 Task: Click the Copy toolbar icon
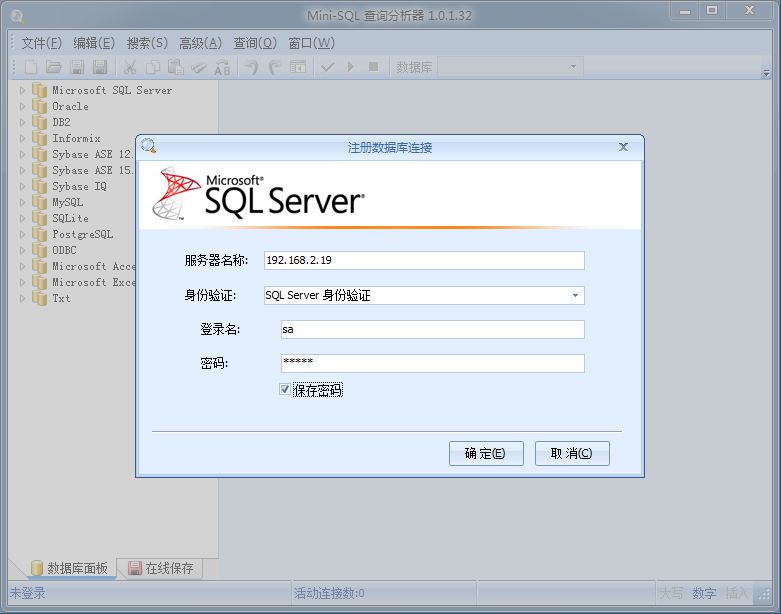(153, 67)
